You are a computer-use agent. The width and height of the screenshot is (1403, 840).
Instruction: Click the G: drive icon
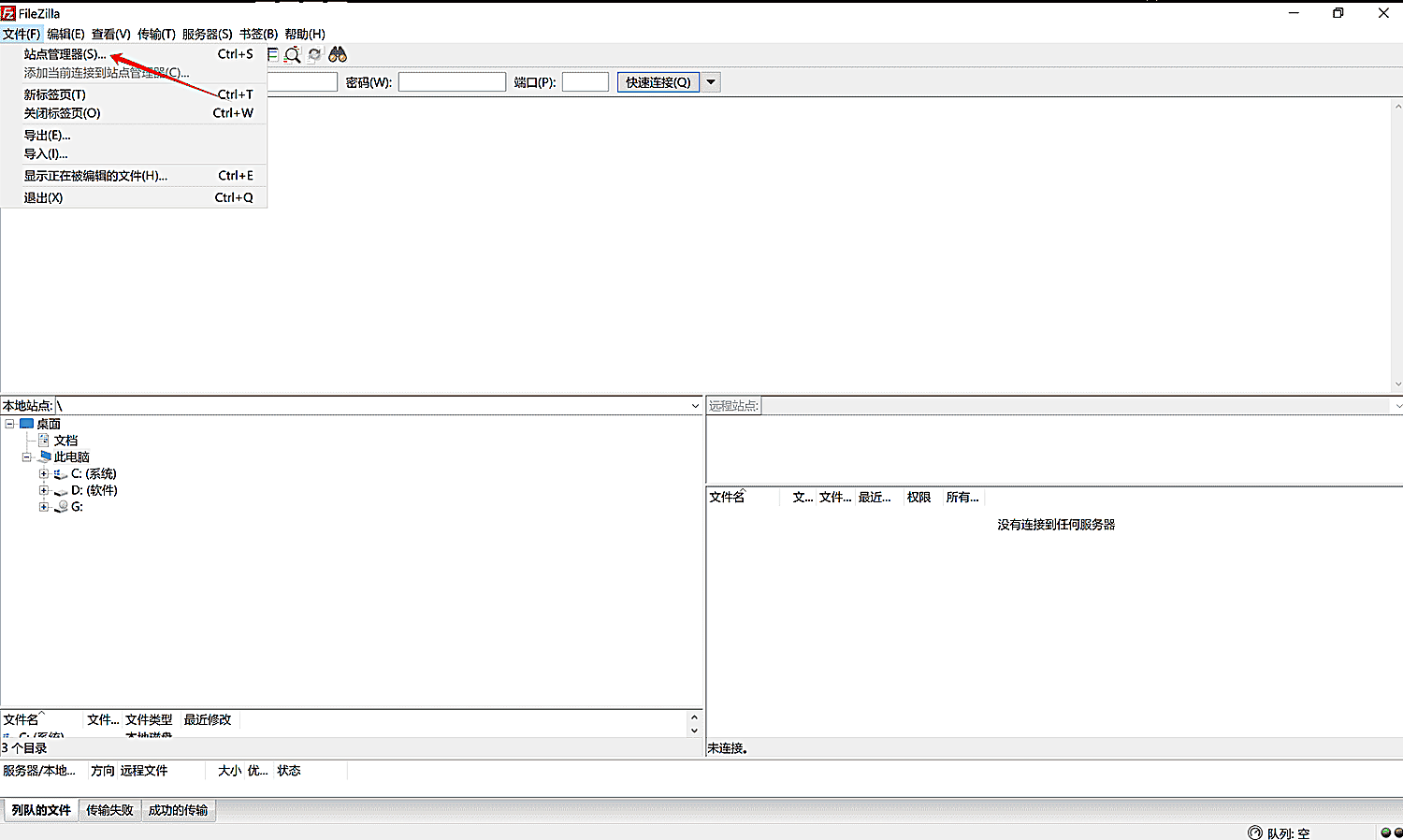62,507
